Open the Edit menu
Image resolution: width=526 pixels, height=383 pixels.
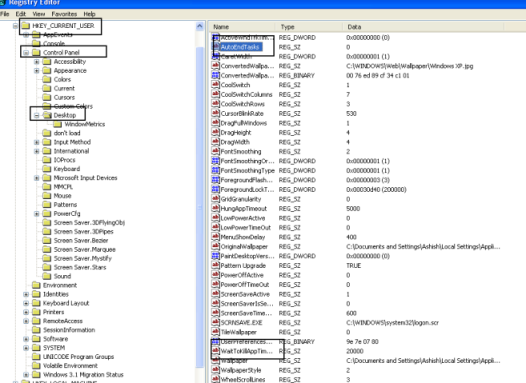click(20, 14)
